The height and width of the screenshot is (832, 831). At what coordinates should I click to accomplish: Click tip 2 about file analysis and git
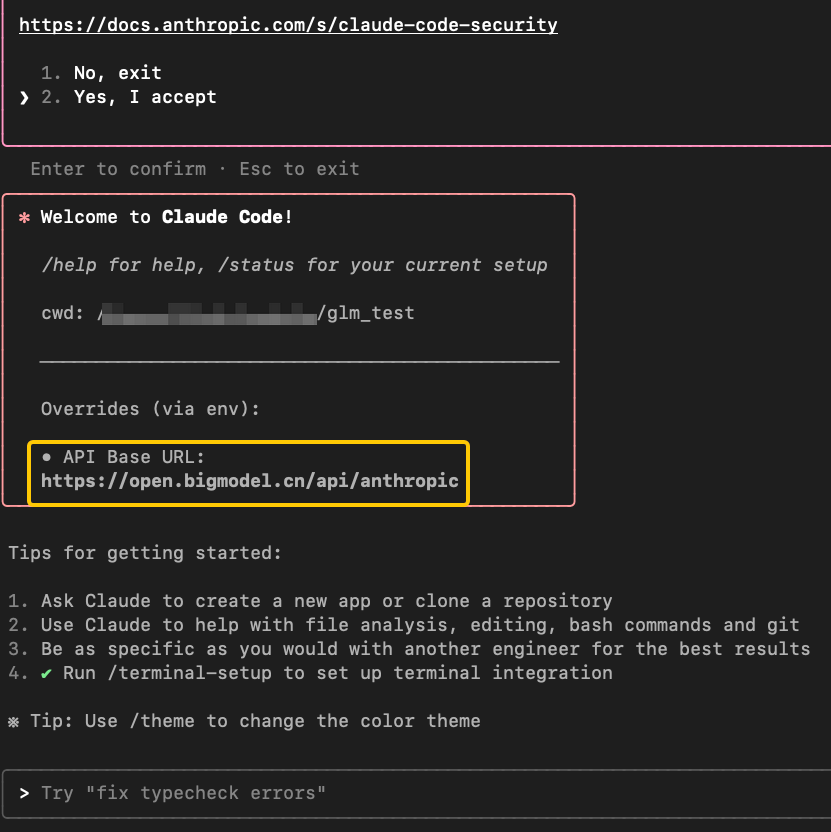404,625
